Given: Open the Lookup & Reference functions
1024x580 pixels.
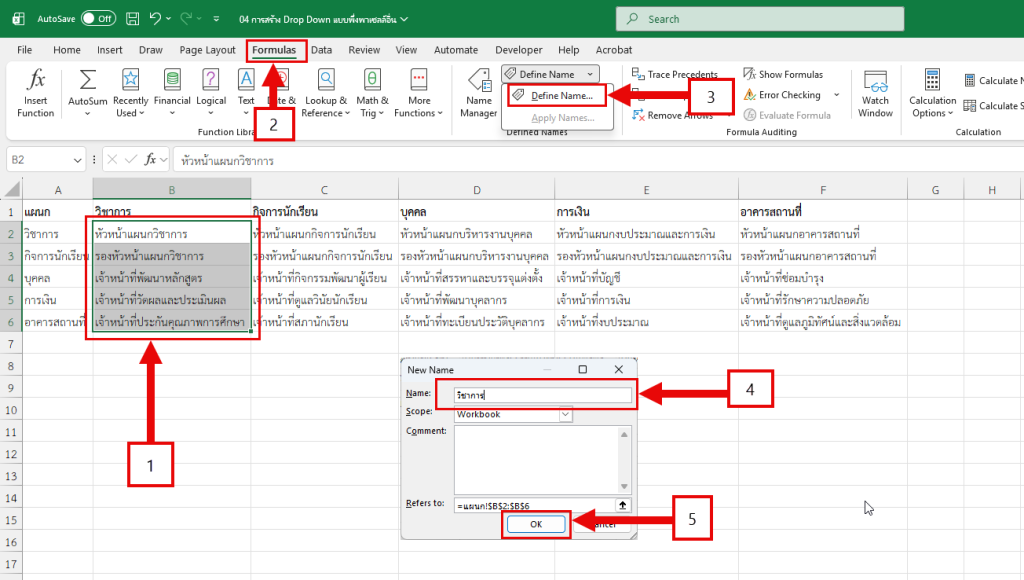Looking at the screenshot, I should click(325, 92).
